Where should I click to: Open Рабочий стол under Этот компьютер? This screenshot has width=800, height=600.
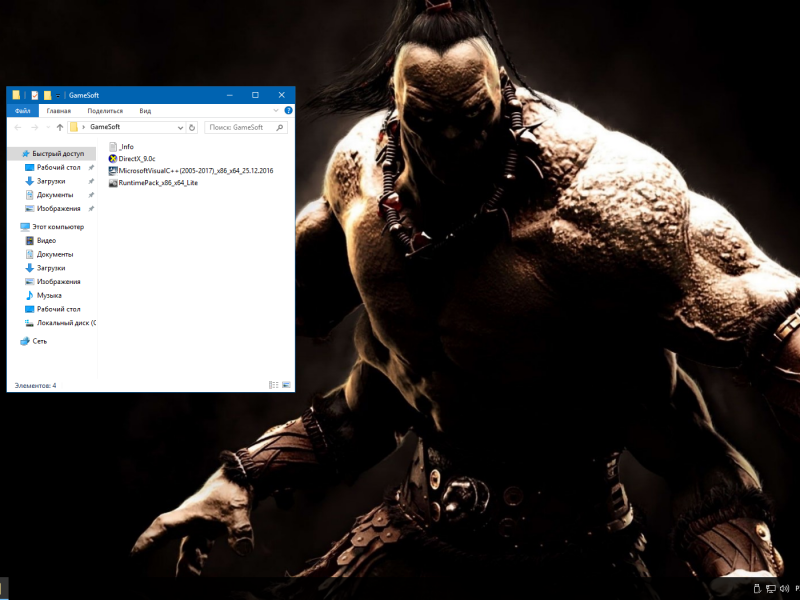click(x=58, y=309)
